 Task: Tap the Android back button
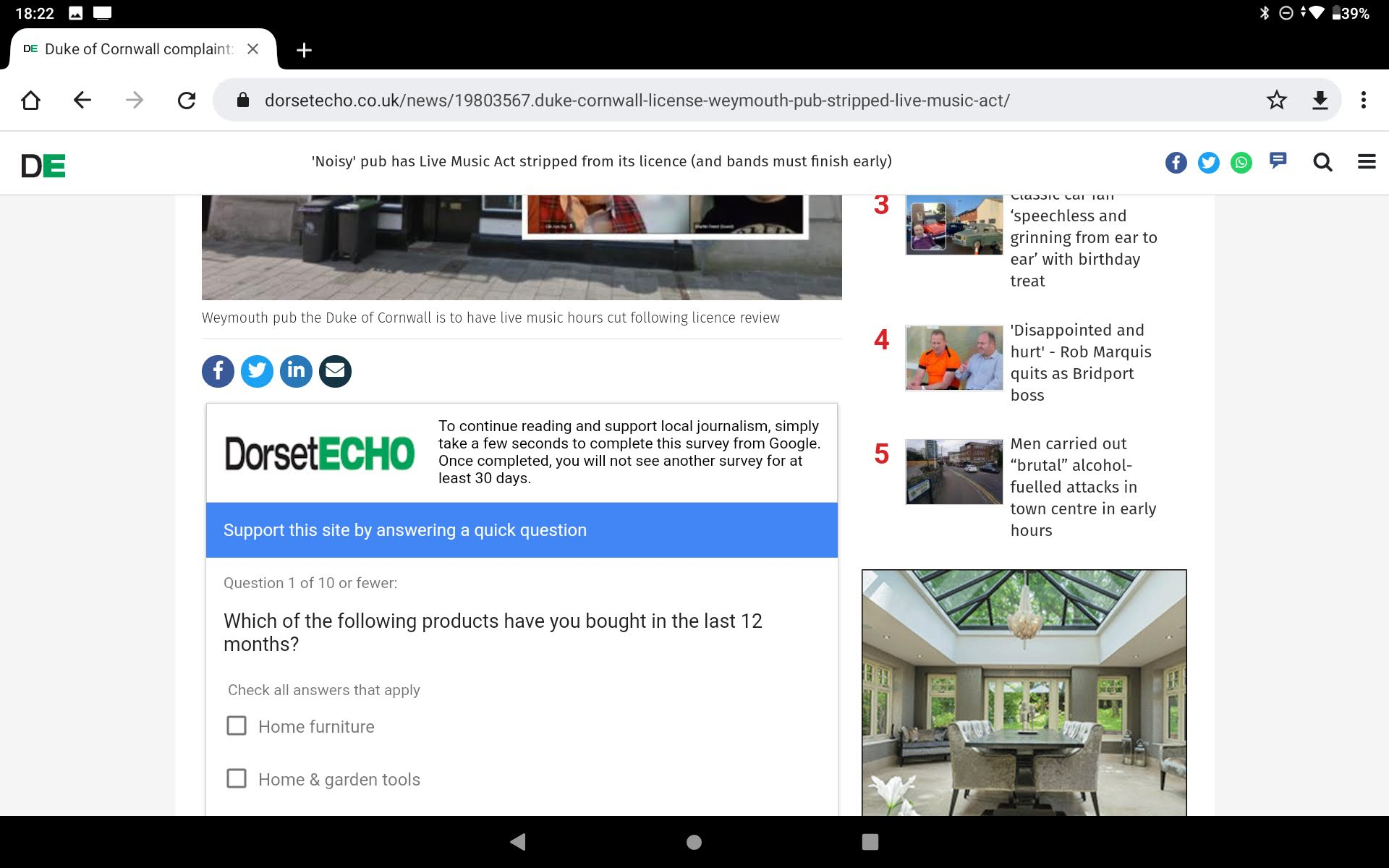coord(518,842)
